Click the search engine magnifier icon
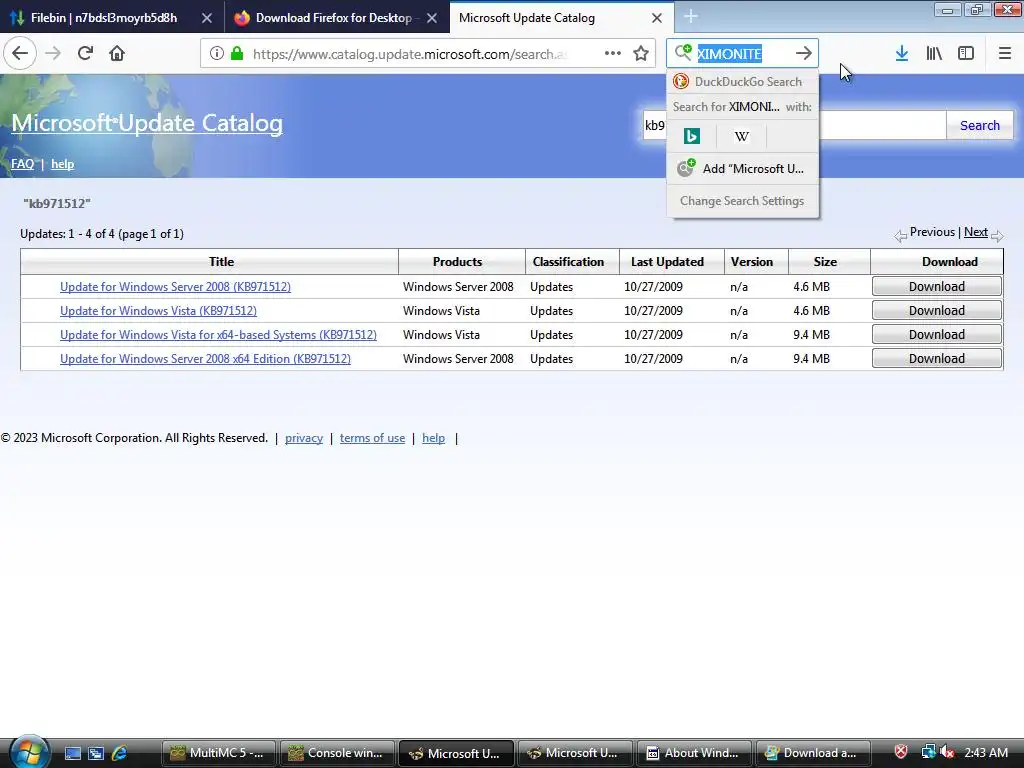 683,53
